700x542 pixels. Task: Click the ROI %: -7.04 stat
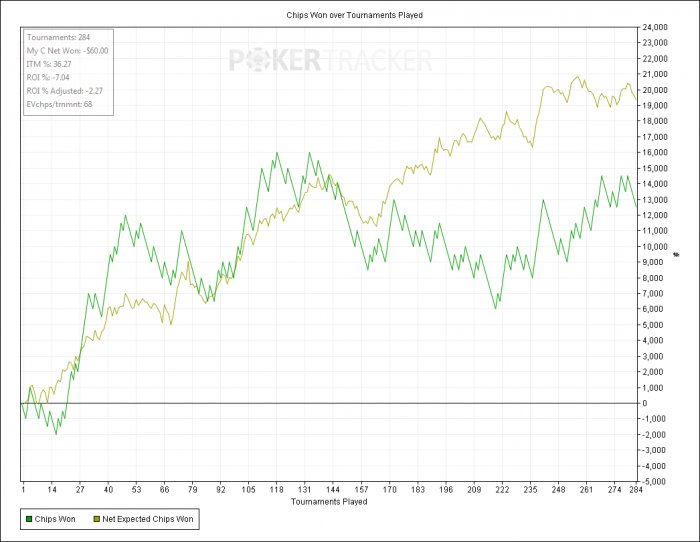click(48, 78)
